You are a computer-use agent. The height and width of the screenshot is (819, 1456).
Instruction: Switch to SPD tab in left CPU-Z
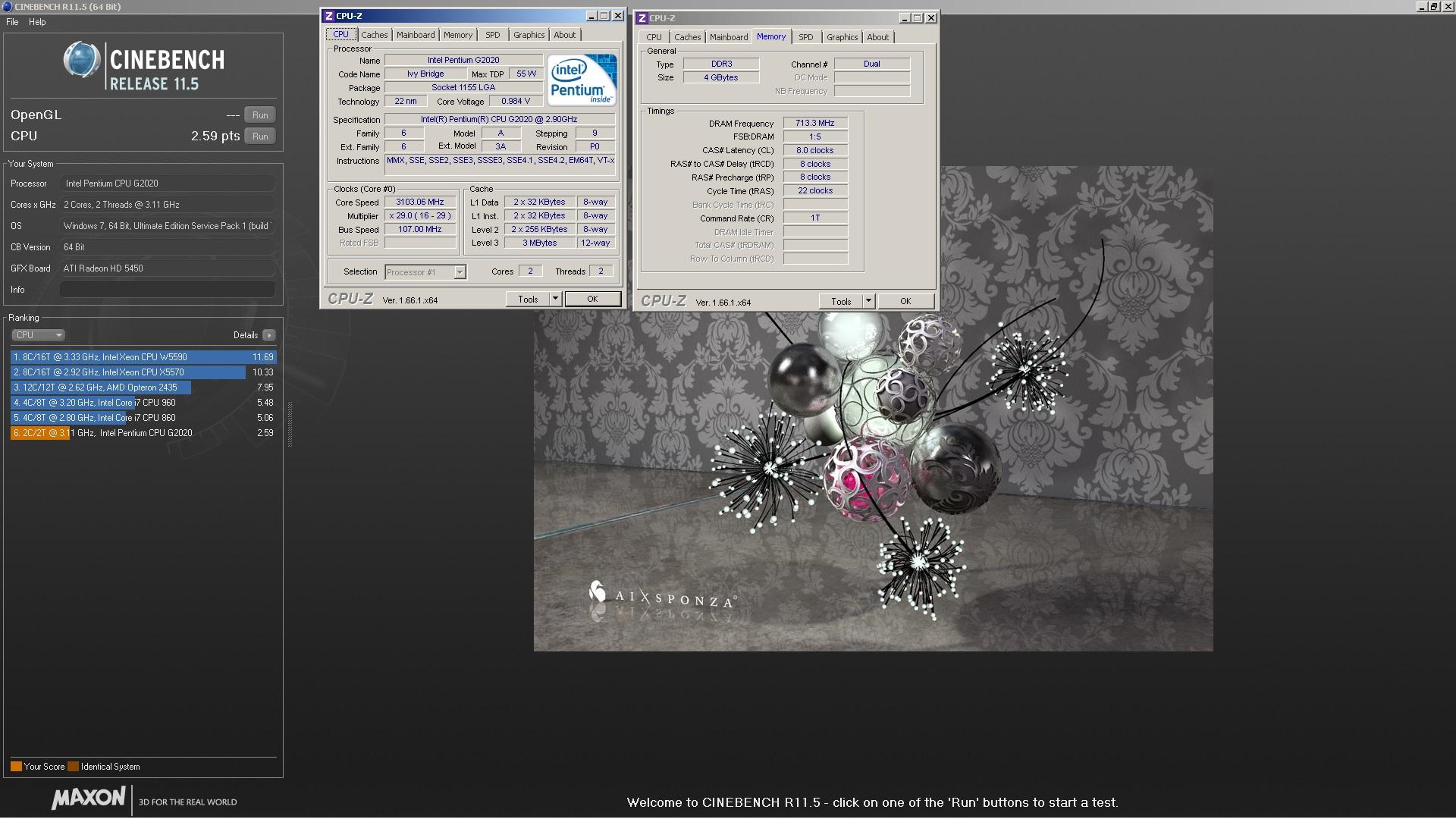pyautogui.click(x=493, y=35)
